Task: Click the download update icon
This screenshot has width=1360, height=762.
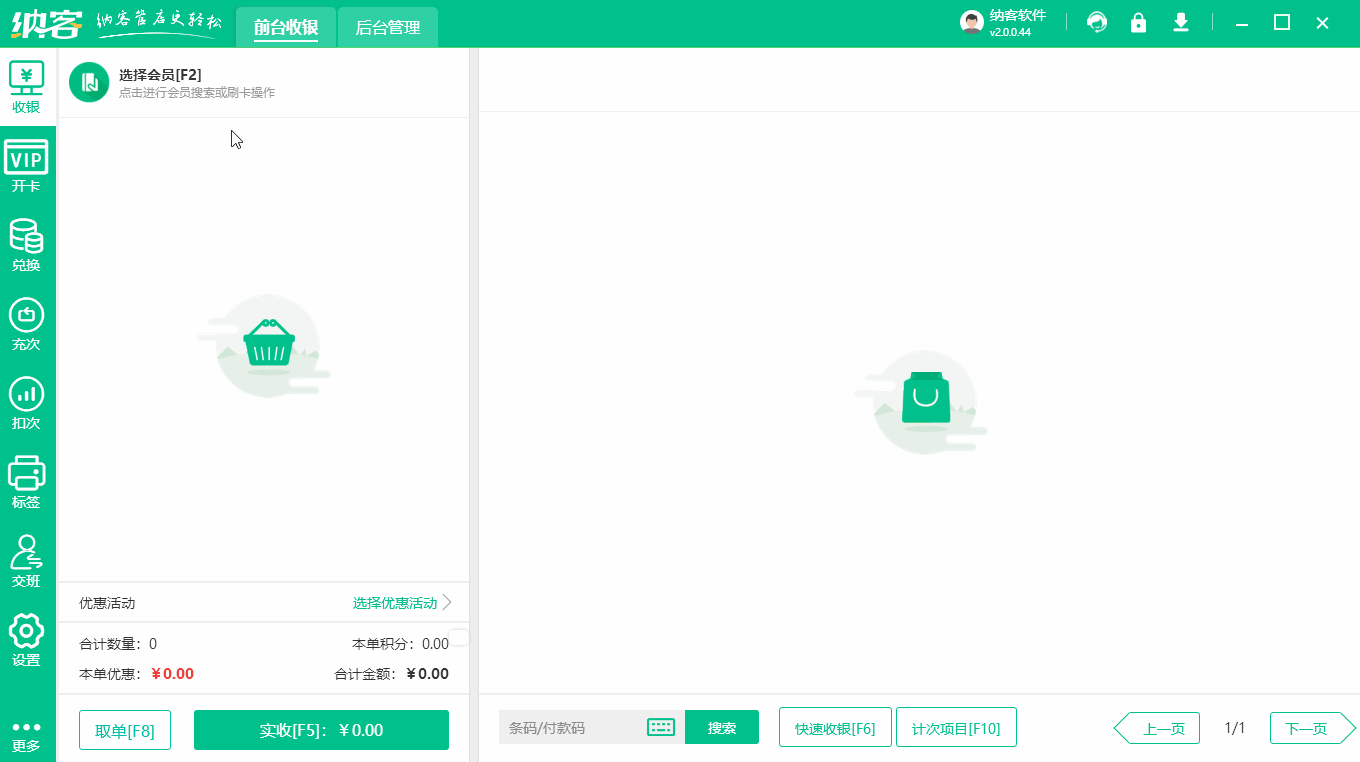Action: 1180,21
